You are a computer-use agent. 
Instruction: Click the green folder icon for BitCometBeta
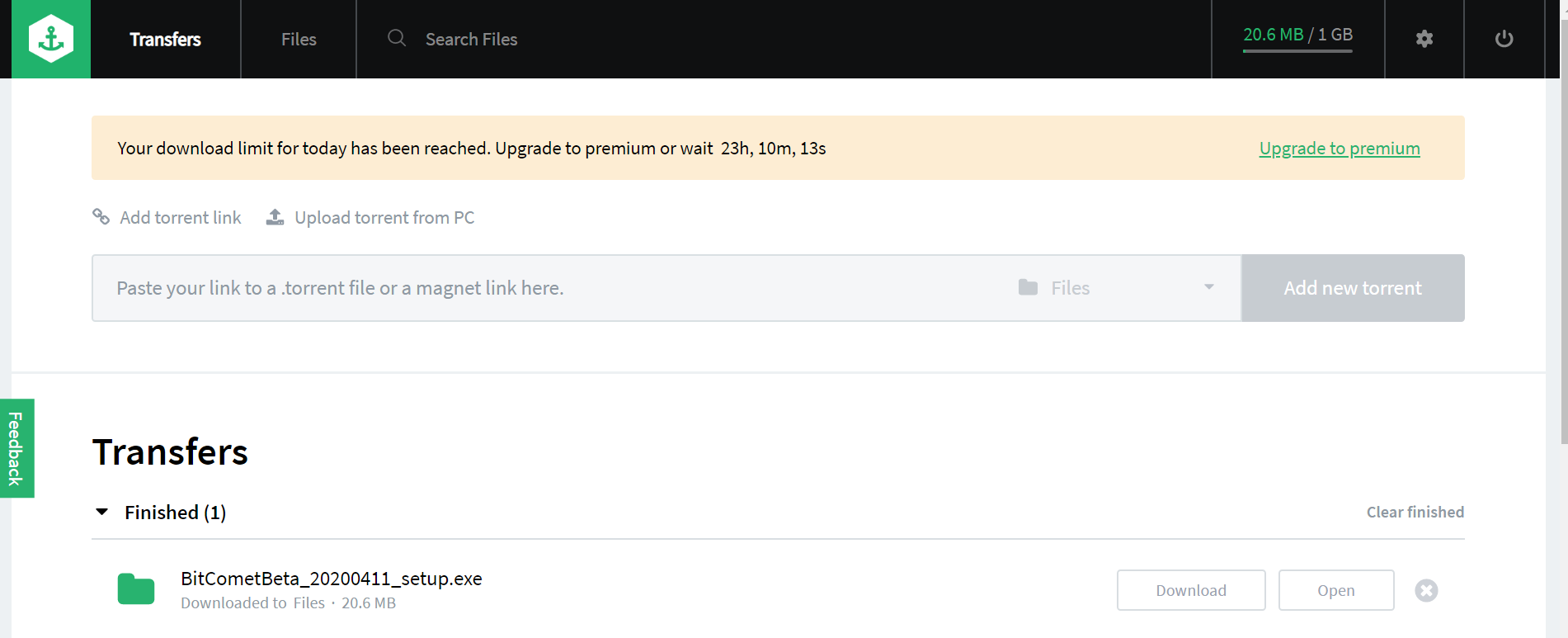tap(136, 588)
